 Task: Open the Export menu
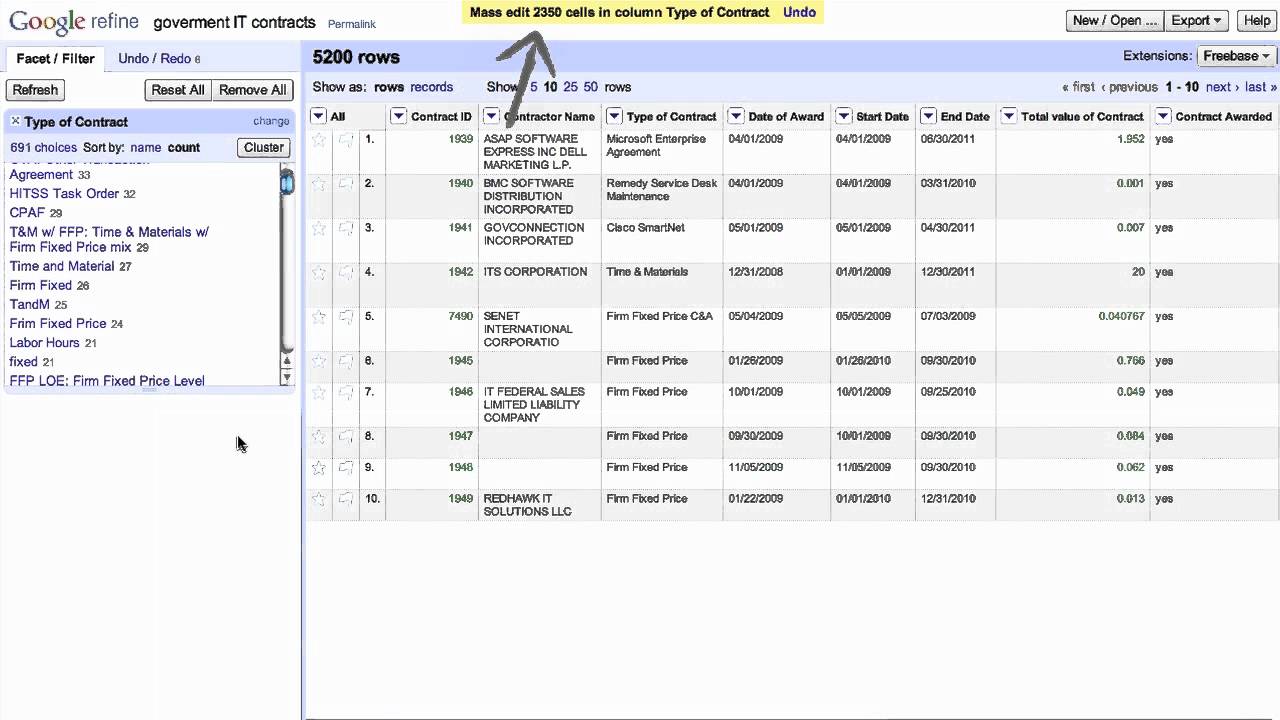point(1196,20)
